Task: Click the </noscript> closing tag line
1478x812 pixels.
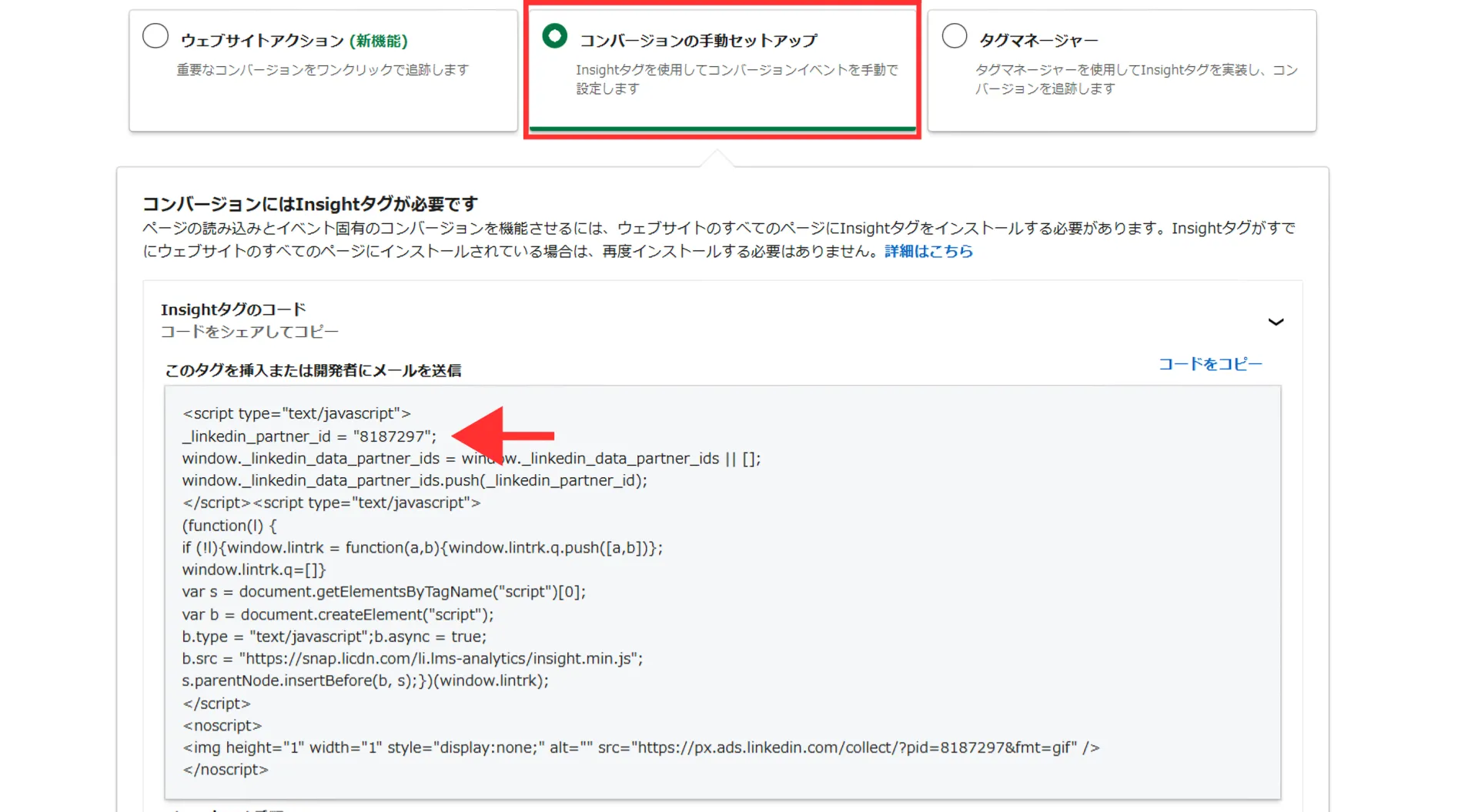Action: [226, 770]
